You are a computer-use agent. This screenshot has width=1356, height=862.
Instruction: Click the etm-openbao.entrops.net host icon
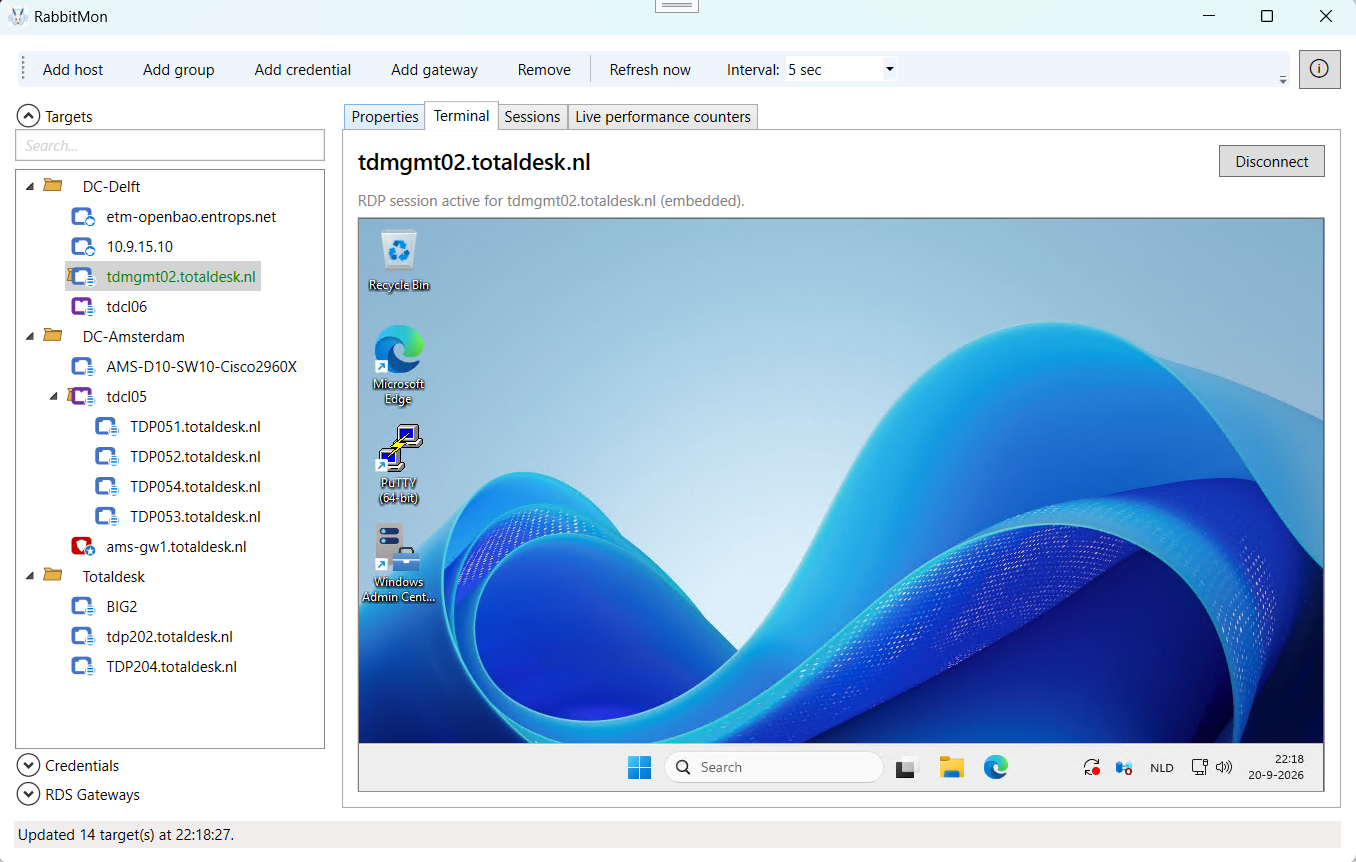tap(83, 217)
